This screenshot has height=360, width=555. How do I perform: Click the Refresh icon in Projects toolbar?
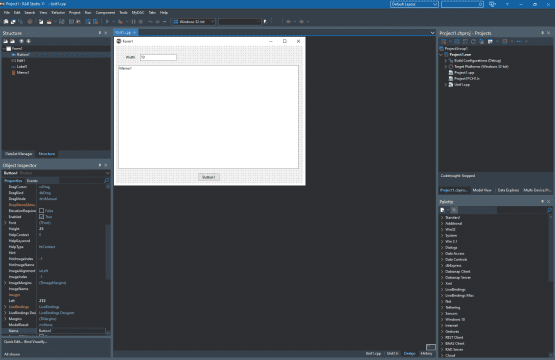[x=473, y=41]
